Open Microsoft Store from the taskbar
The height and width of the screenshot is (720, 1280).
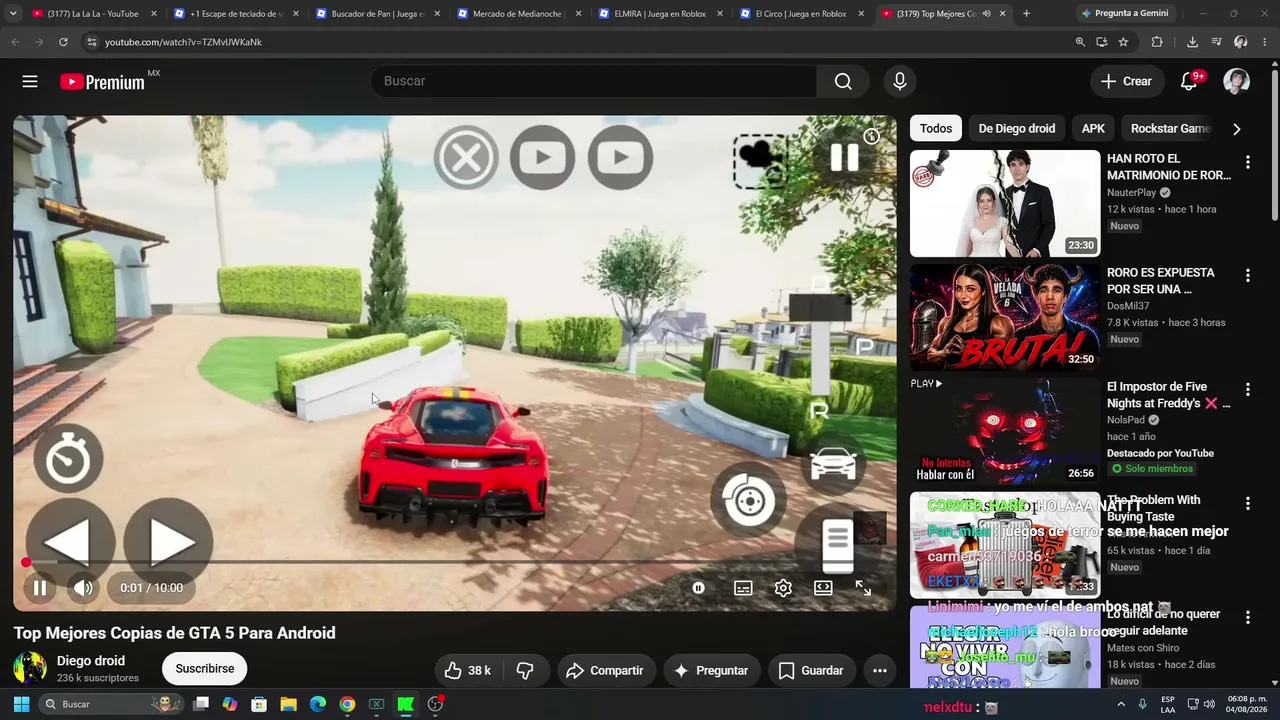(x=259, y=704)
